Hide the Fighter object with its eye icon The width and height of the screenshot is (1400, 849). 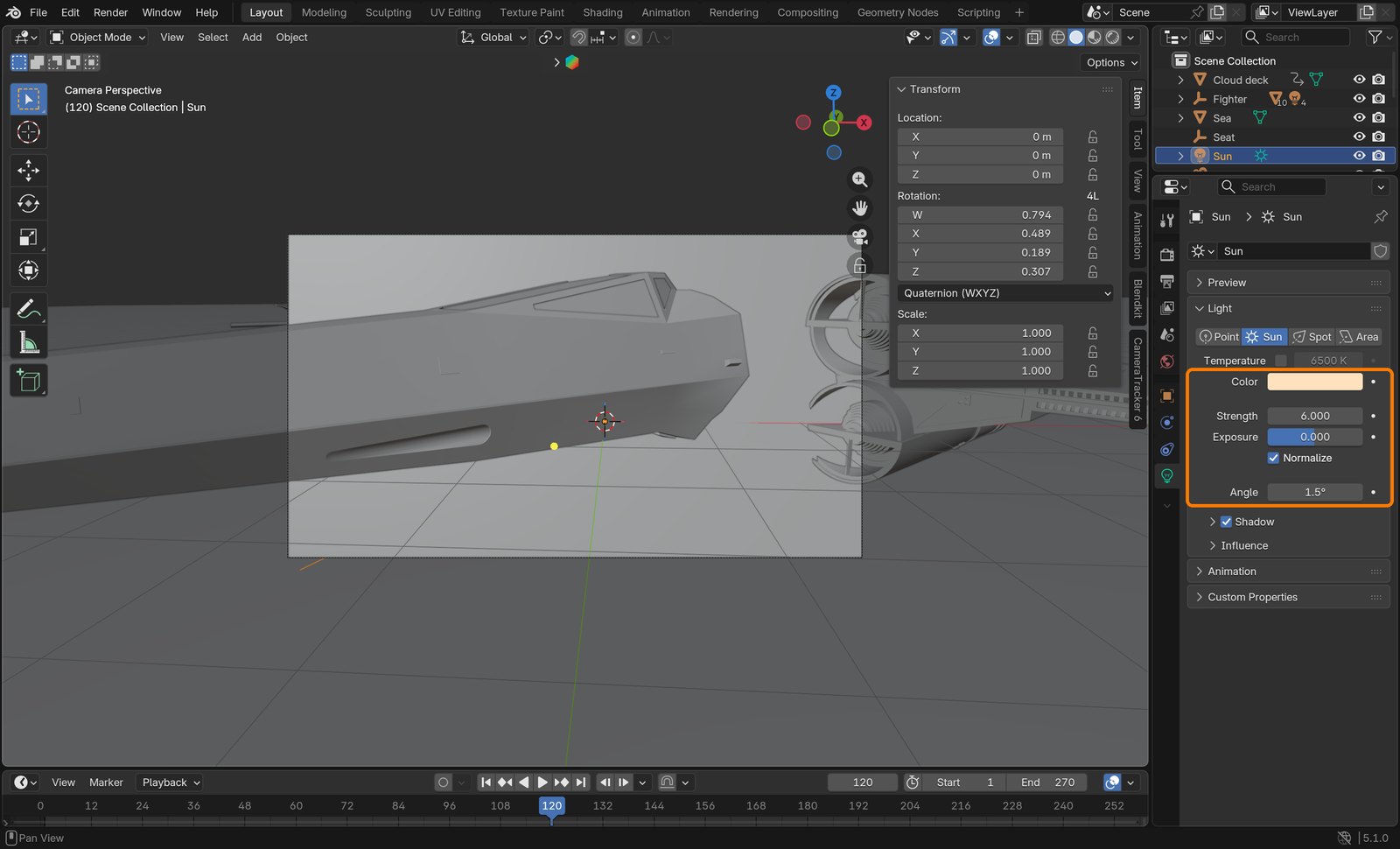(1359, 99)
